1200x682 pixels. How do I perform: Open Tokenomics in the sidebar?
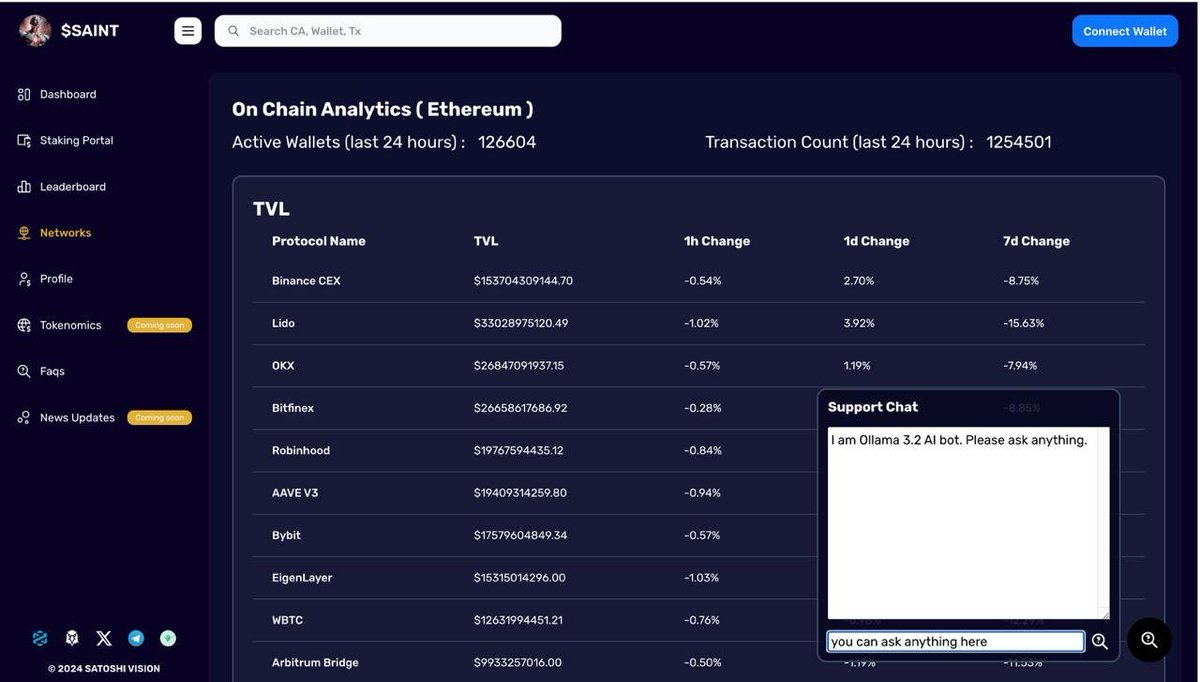pyautogui.click(x=70, y=325)
